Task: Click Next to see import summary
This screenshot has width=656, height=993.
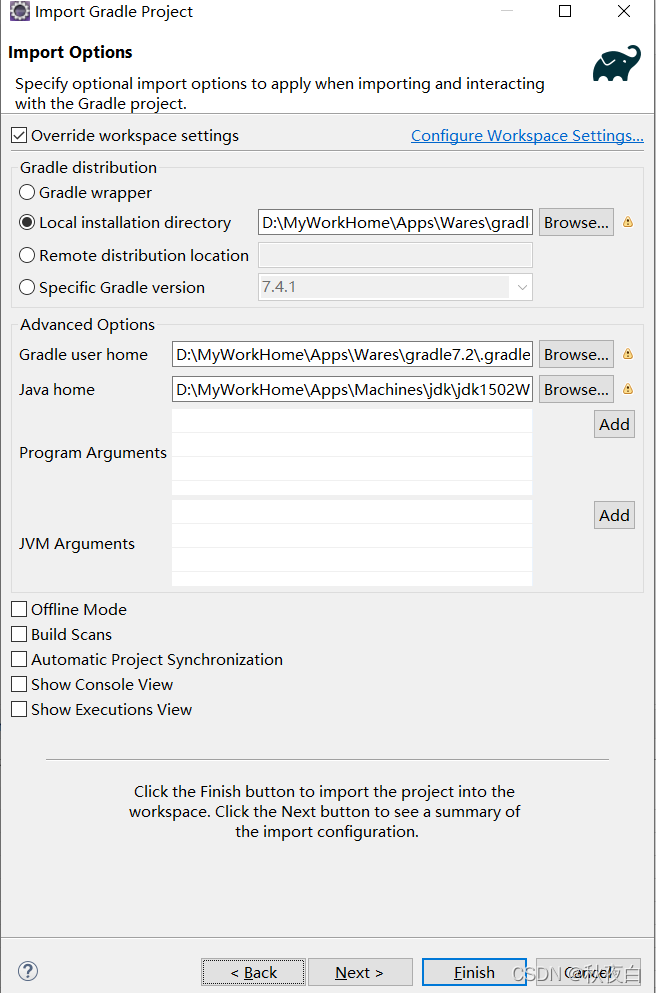Action: 360,972
